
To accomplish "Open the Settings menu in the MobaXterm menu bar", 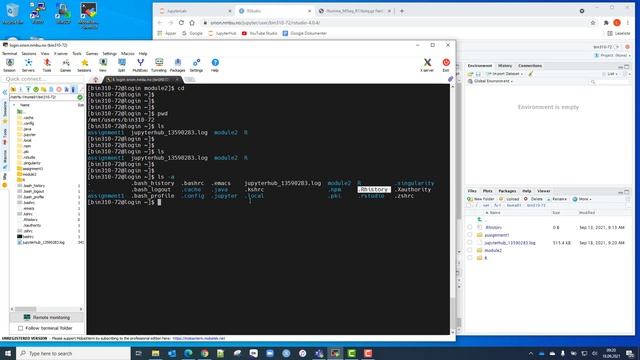I will [x=109, y=53].
